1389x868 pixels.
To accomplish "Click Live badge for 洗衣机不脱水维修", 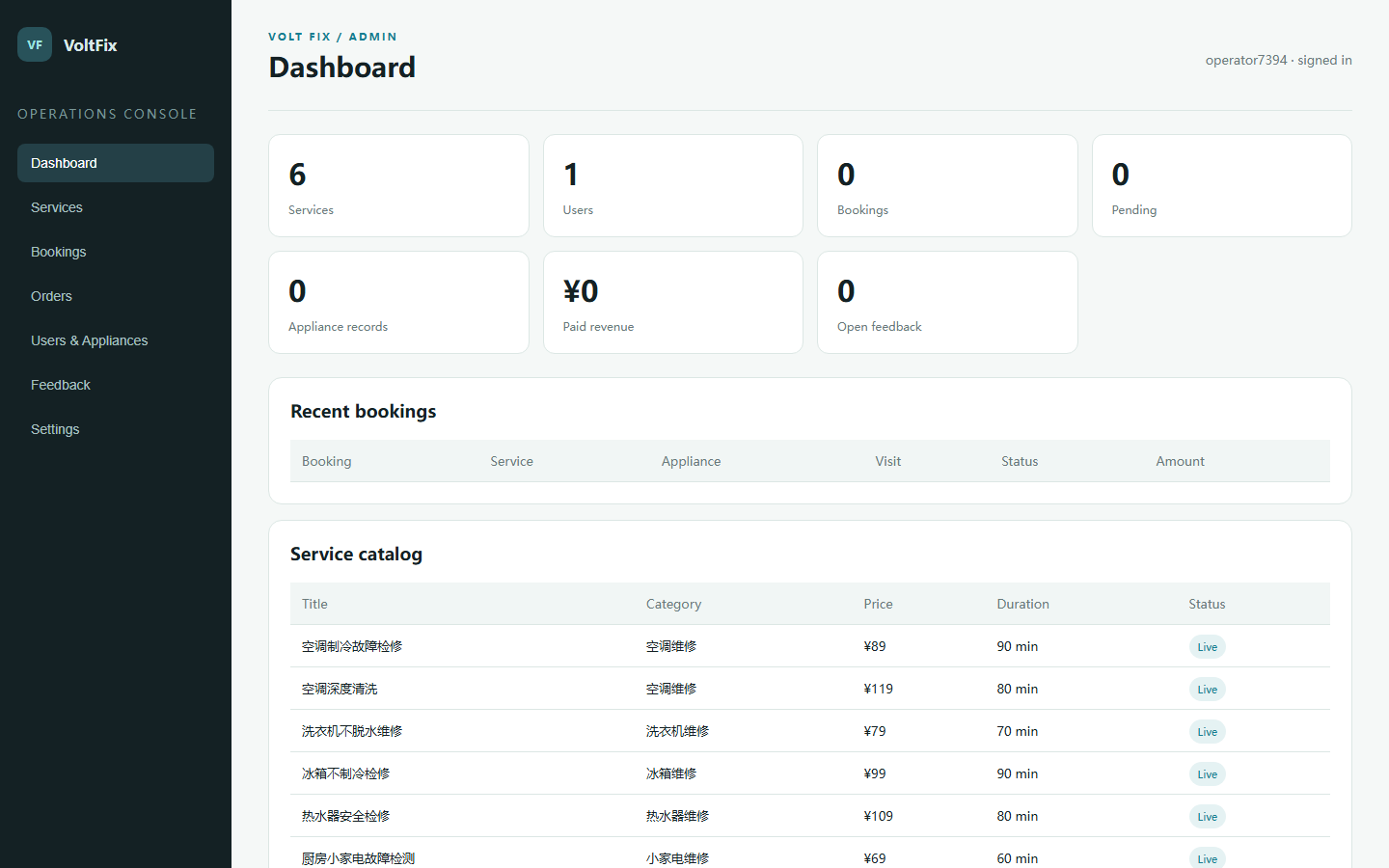I will click(1207, 732).
